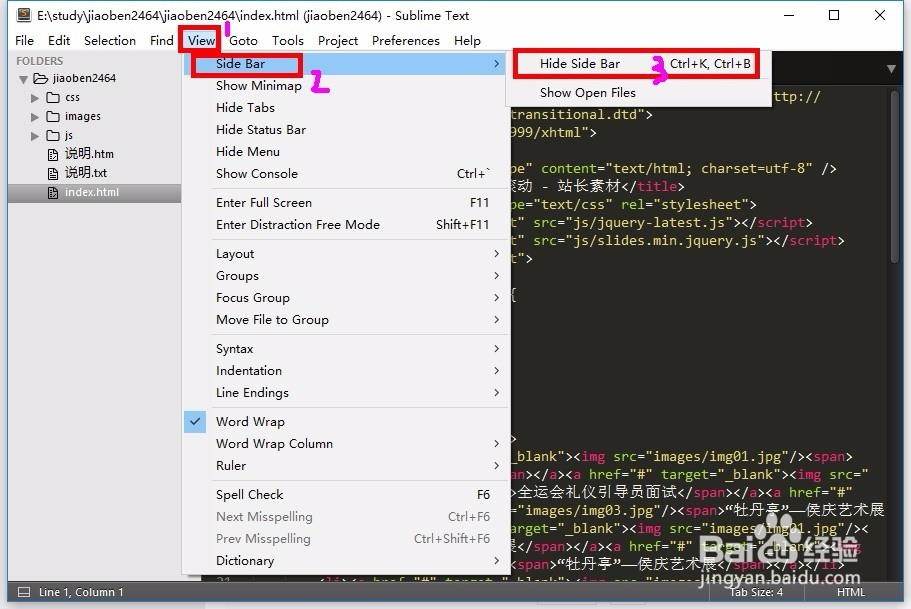Click the file icon beside 说明.htm
Image resolution: width=911 pixels, height=609 pixels.
pos(53,154)
